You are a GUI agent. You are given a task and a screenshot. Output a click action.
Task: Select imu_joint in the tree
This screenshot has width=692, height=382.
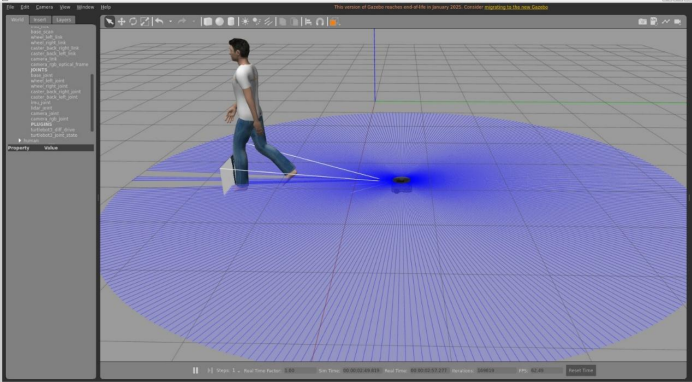click(x=41, y=102)
